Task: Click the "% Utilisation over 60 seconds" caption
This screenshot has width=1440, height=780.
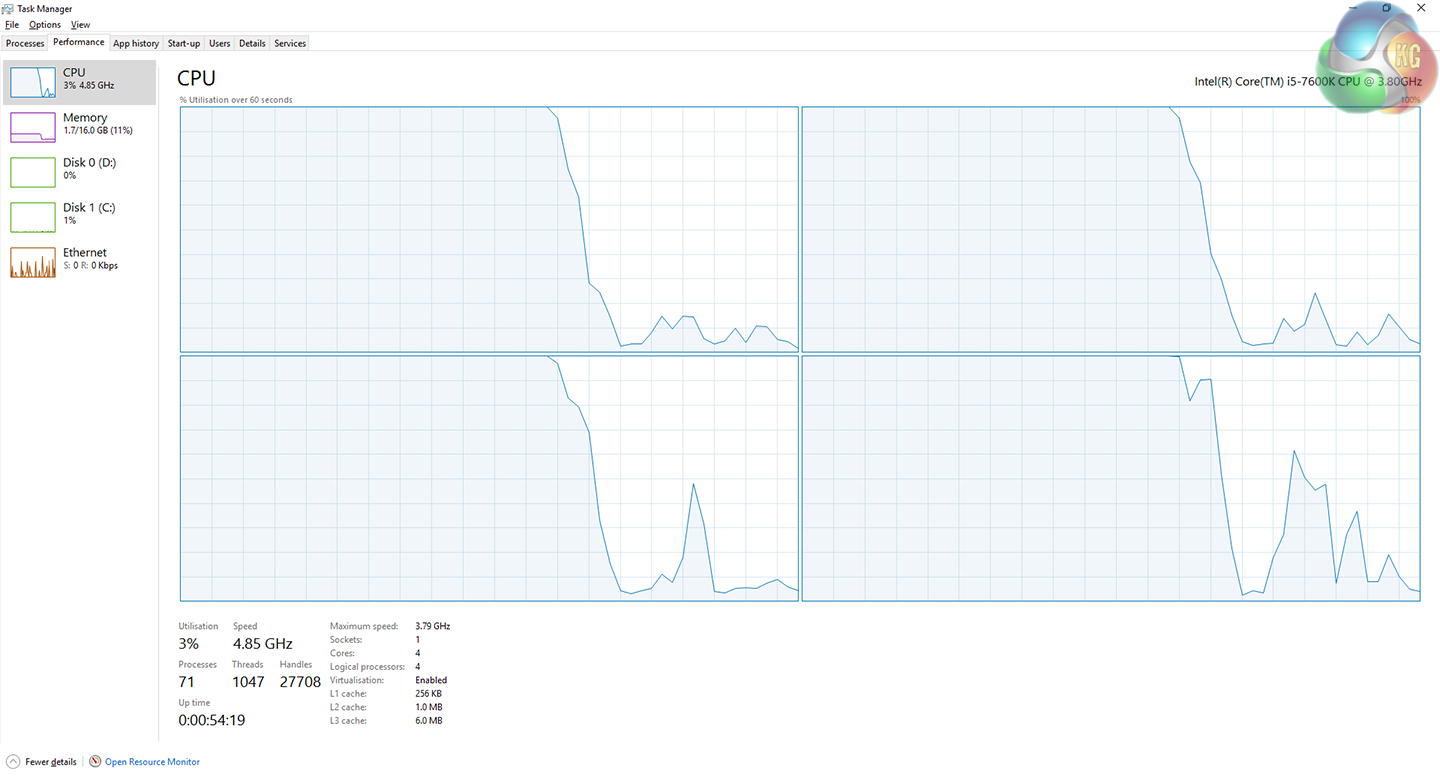Action: pyautogui.click(x=236, y=100)
